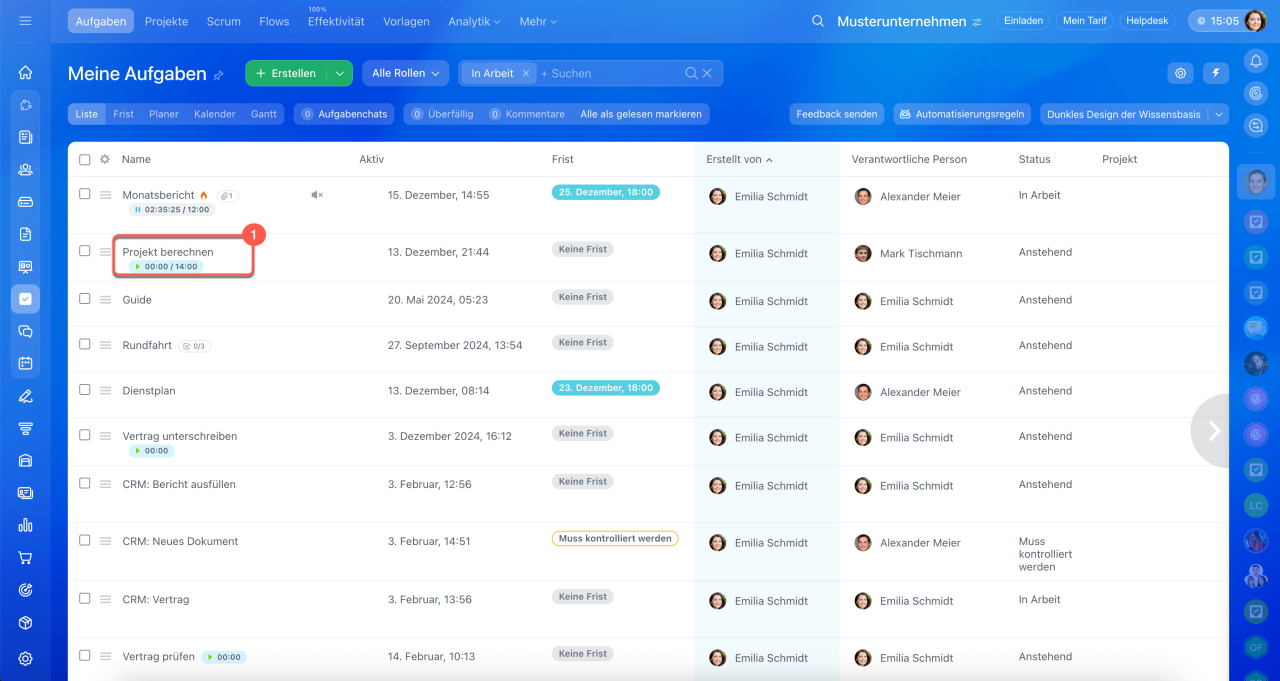Open the hamburger menu in sidebar
The width and height of the screenshot is (1280, 681).
(x=25, y=21)
